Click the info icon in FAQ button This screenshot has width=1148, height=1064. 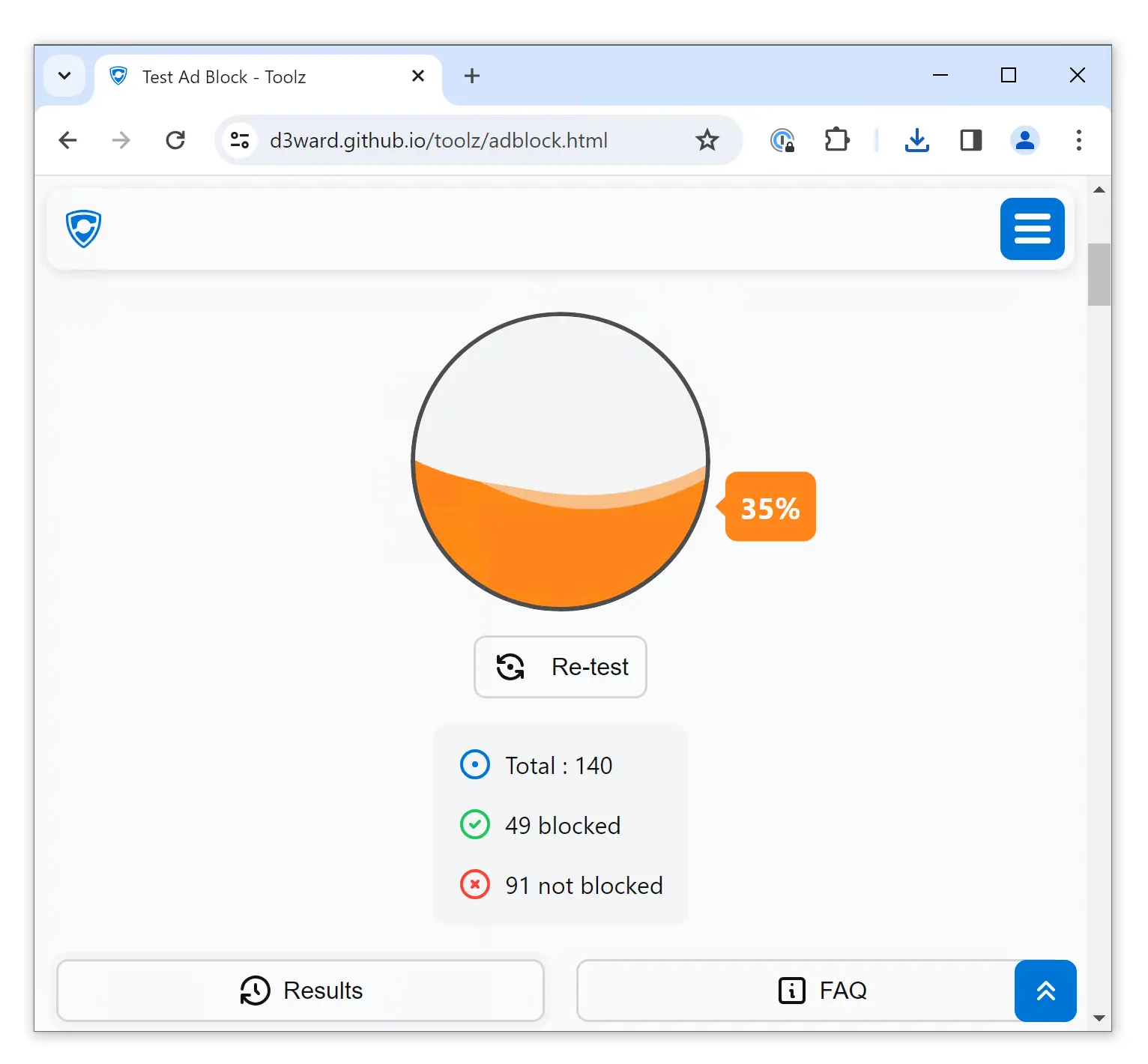click(x=791, y=991)
